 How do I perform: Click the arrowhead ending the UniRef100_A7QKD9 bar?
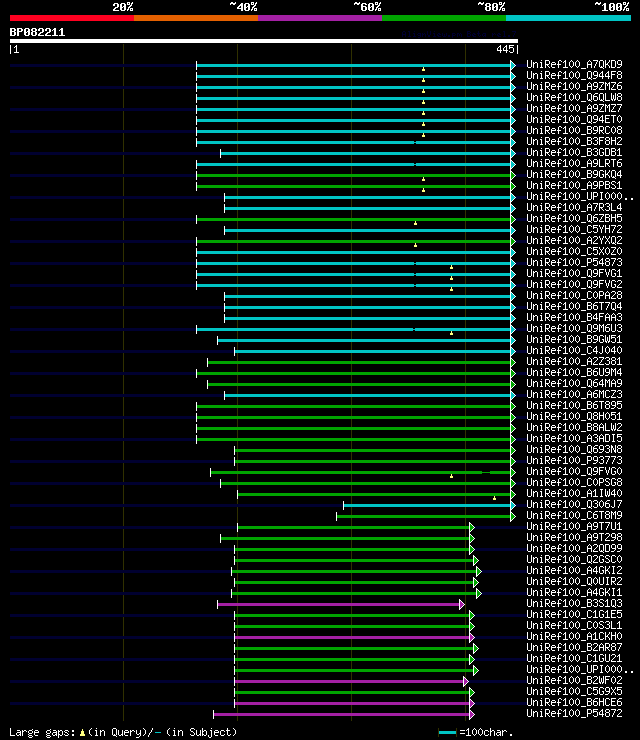513,65
